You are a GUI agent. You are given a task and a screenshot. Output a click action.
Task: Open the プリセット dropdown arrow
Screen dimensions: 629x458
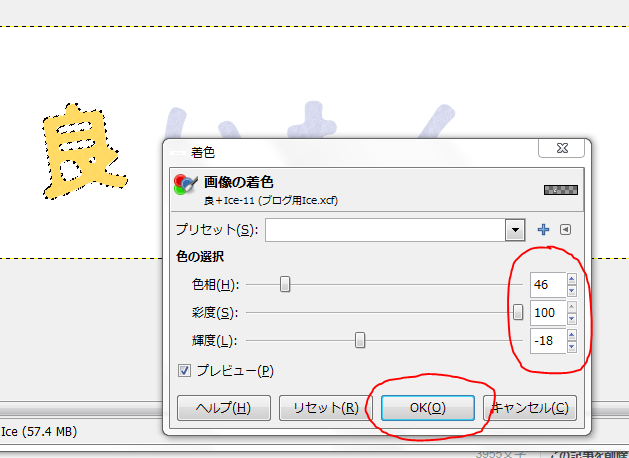(x=515, y=230)
